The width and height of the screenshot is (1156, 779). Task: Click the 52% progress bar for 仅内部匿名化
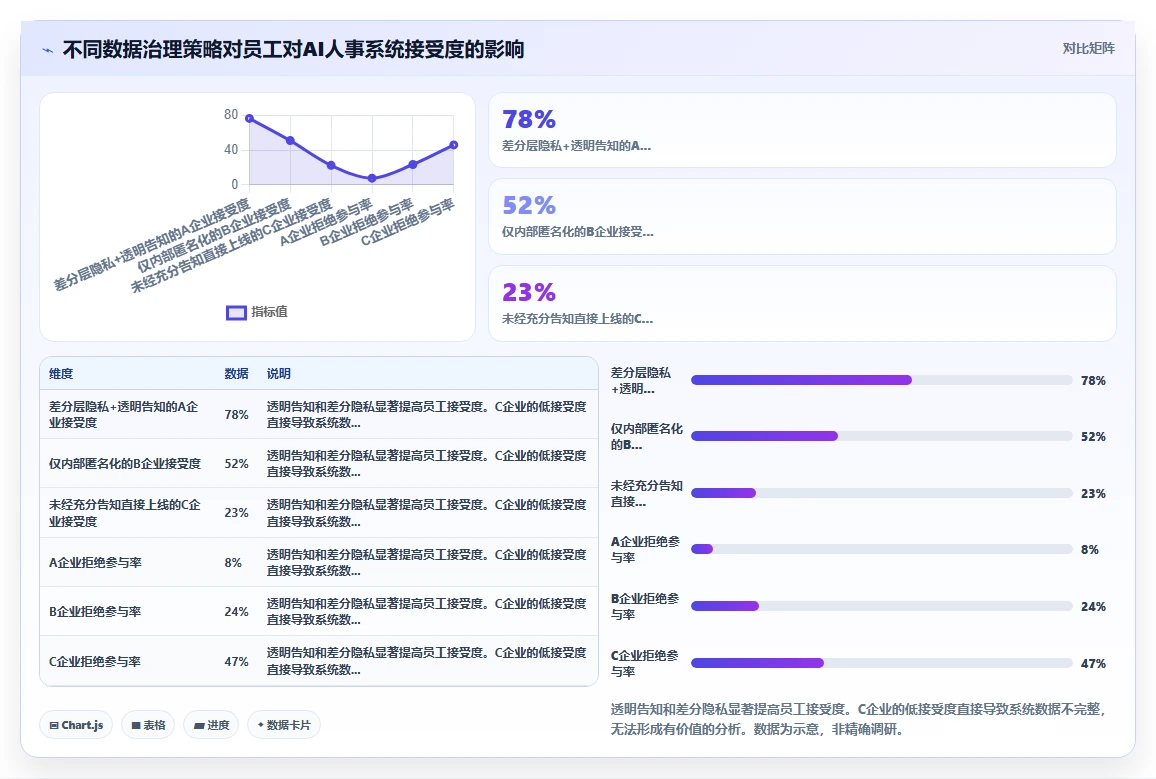pos(881,436)
